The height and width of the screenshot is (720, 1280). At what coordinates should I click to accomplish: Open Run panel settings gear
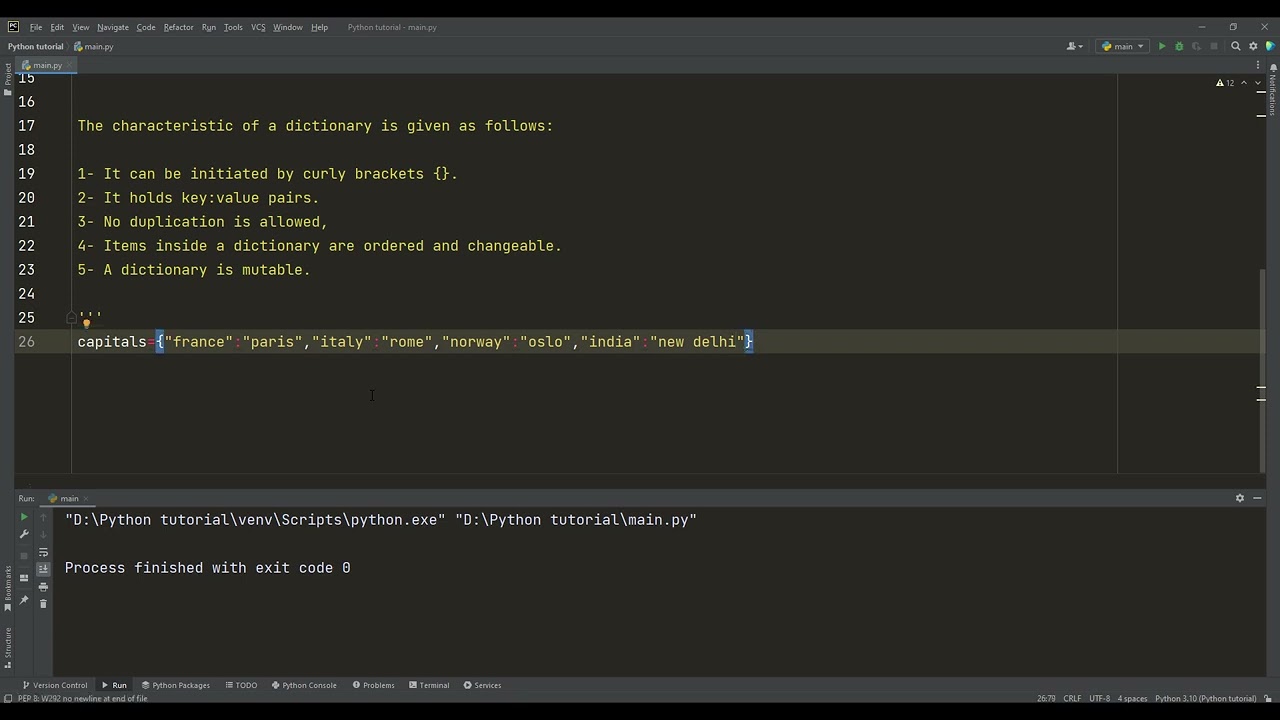(x=1240, y=498)
